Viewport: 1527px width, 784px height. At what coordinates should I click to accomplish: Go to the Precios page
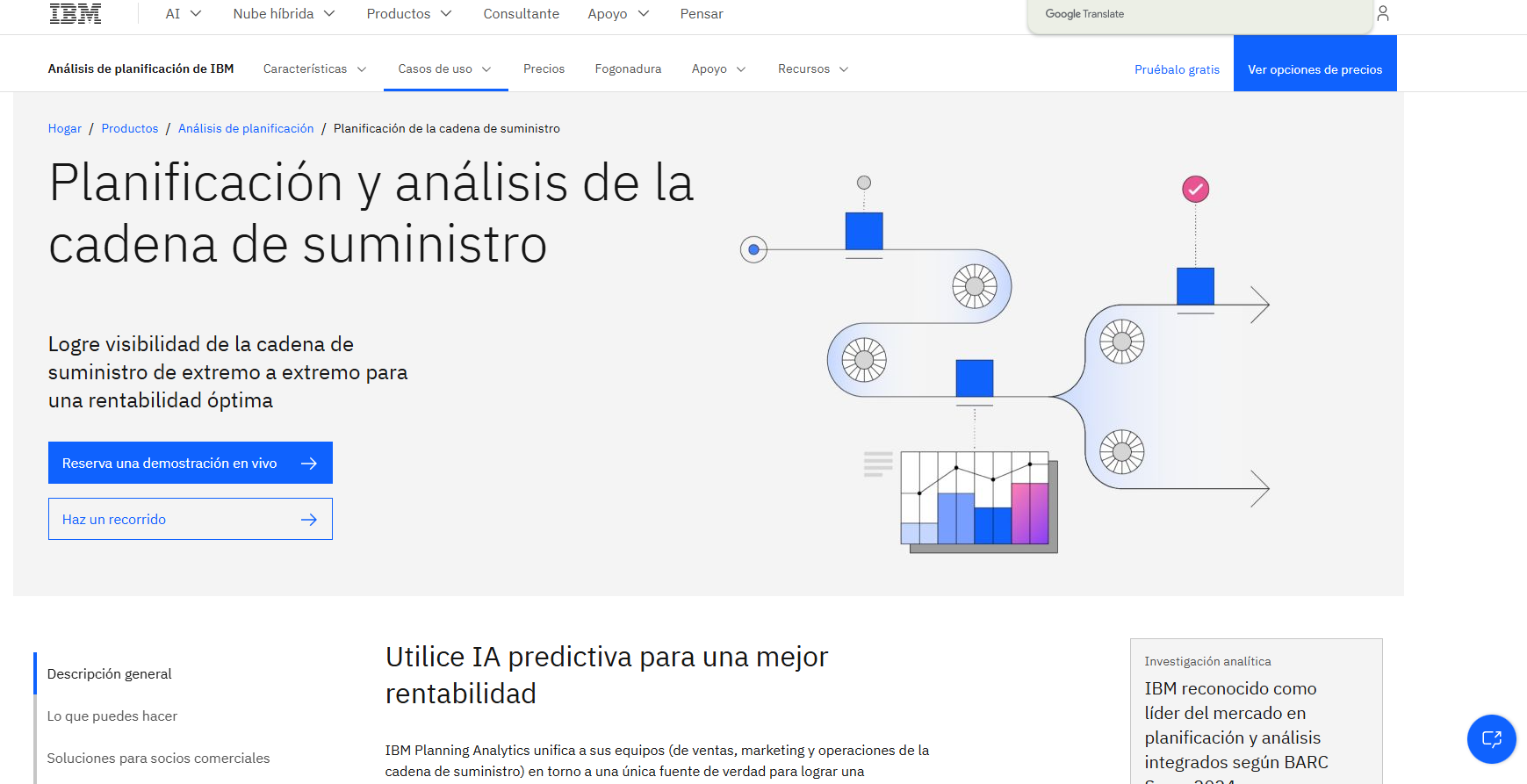(544, 69)
